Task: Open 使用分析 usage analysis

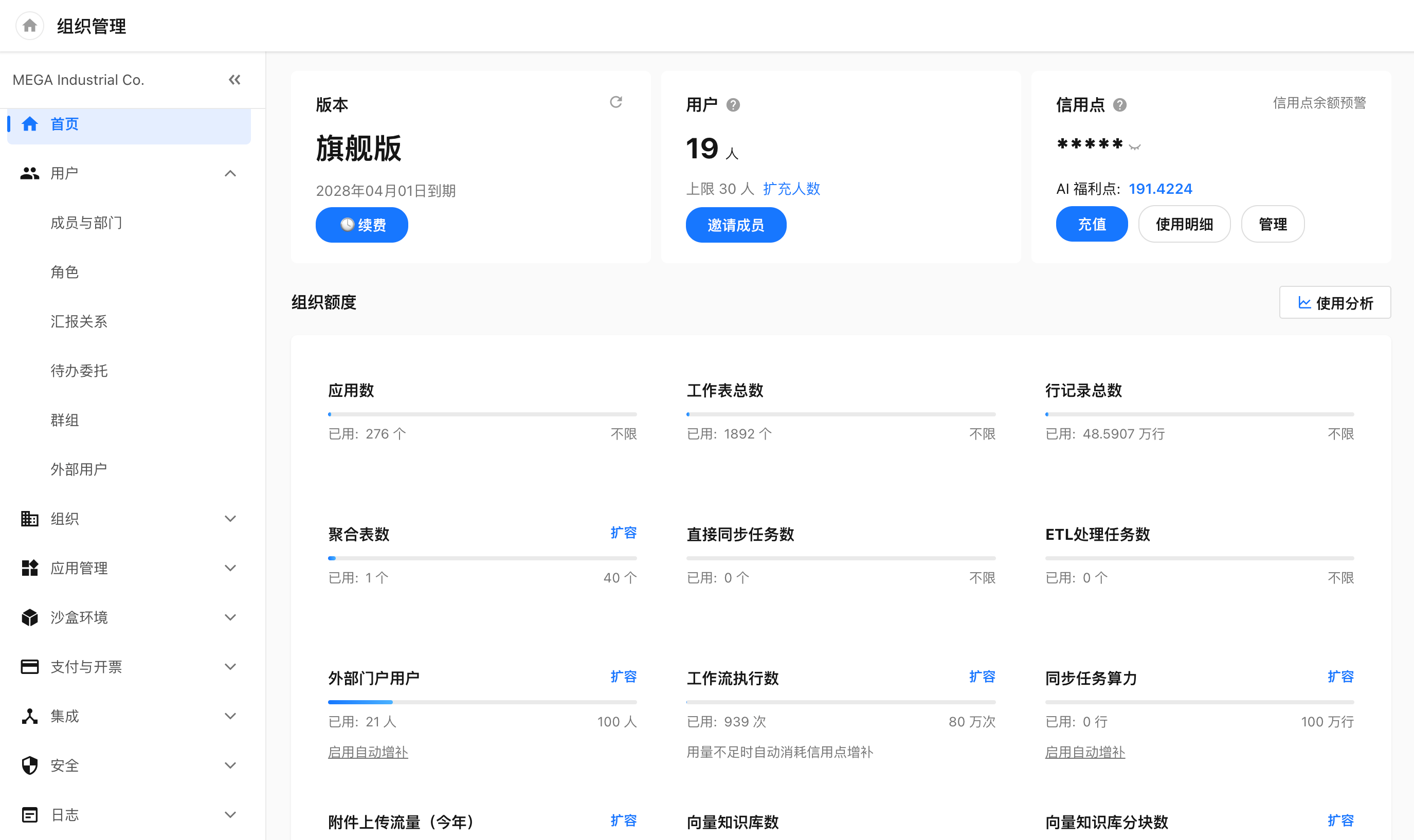Action: pyautogui.click(x=1335, y=303)
